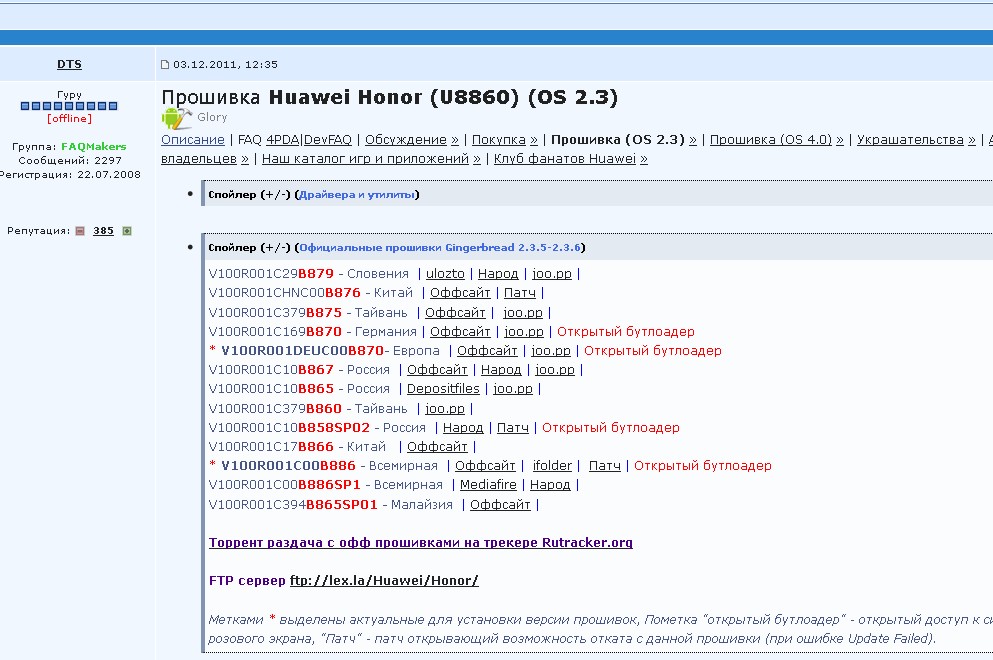Click Оффсайт link for B875 Тайвань
This screenshot has width=993, height=660.
[x=455, y=312]
